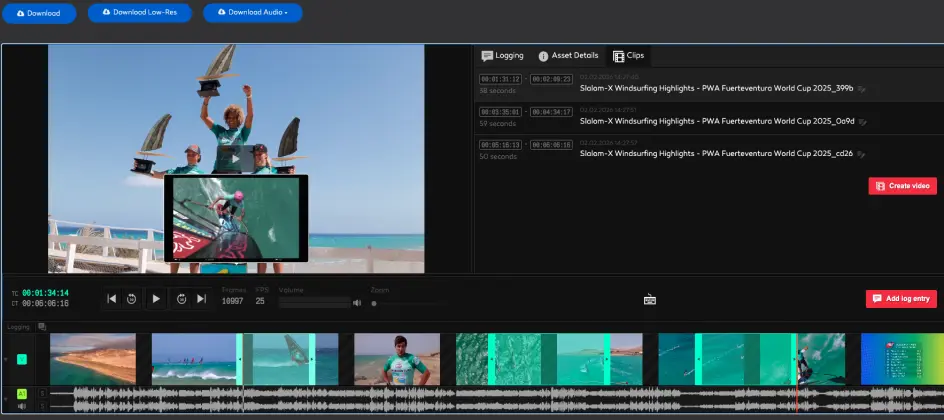Open the Download Audio dropdown

(252, 12)
